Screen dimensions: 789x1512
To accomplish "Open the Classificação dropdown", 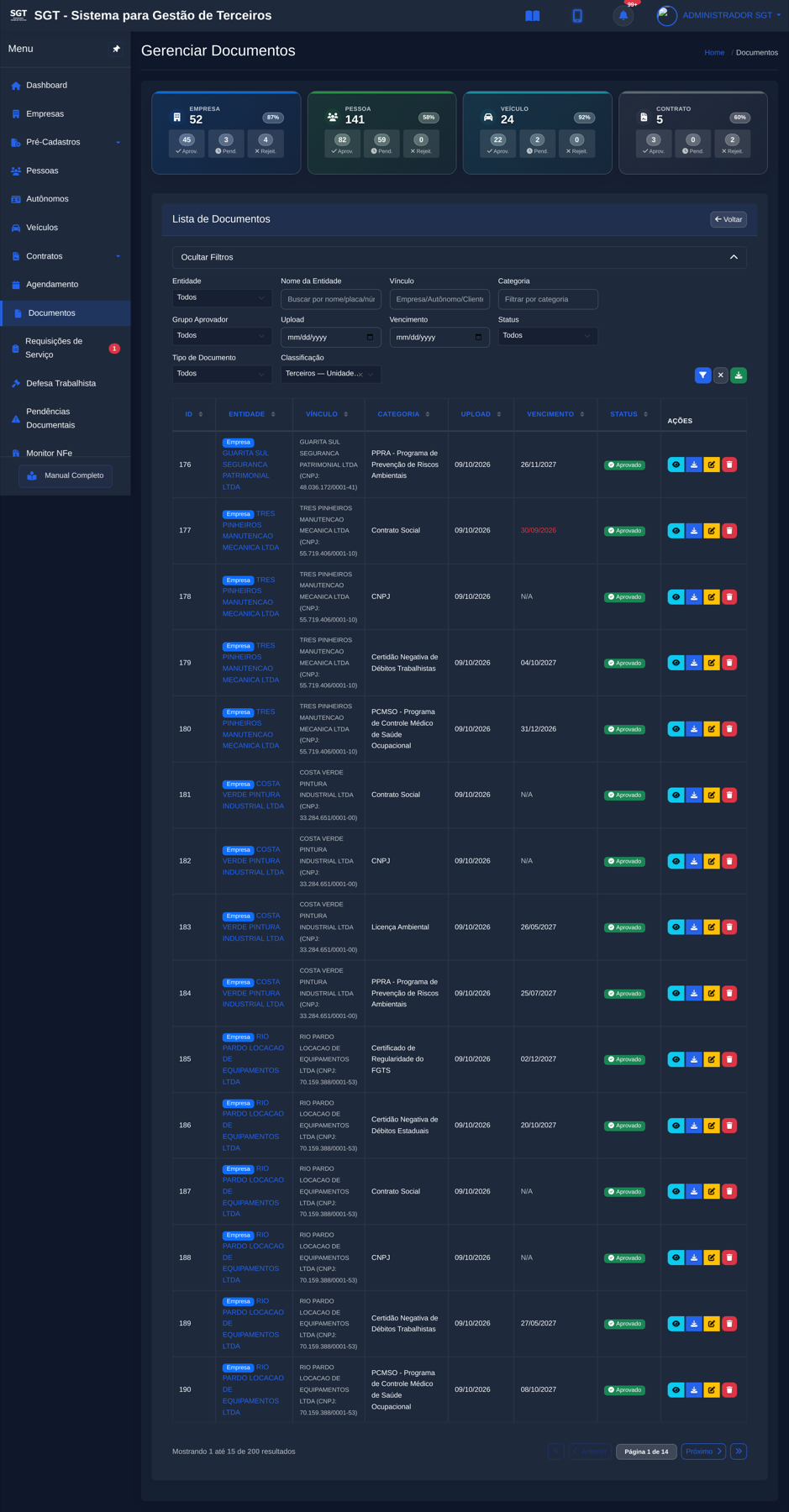I will click(x=331, y=374).
